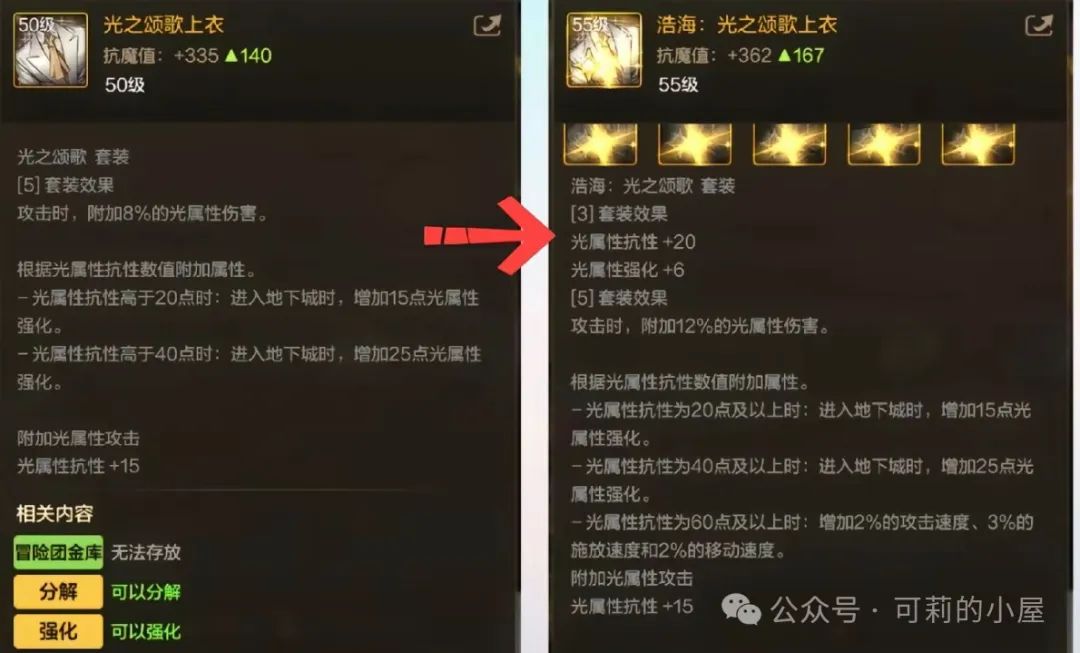Click the share icon on left item panel

coord(487,26)
